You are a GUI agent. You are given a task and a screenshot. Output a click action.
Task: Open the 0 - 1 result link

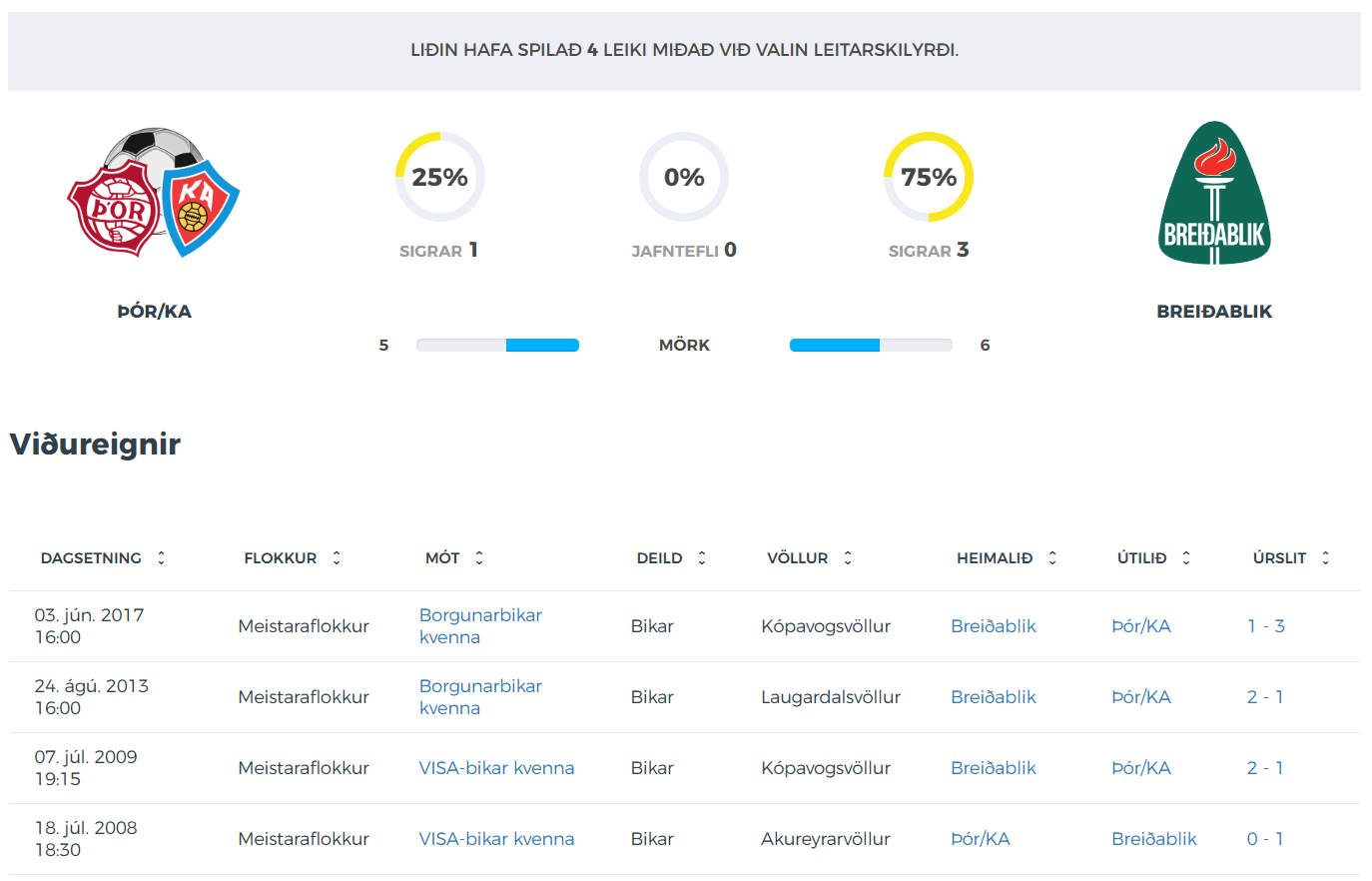[x=1265, y=839]
